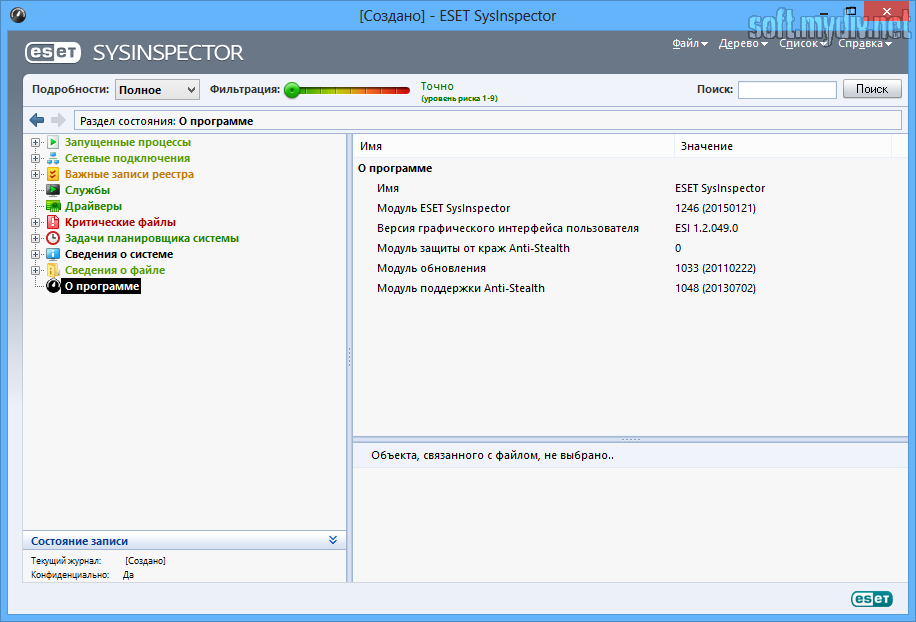This screenshot has width=916, height=622.
Task: Click the Версия графического интерфейса пользователя row
Action: (630, 228)
